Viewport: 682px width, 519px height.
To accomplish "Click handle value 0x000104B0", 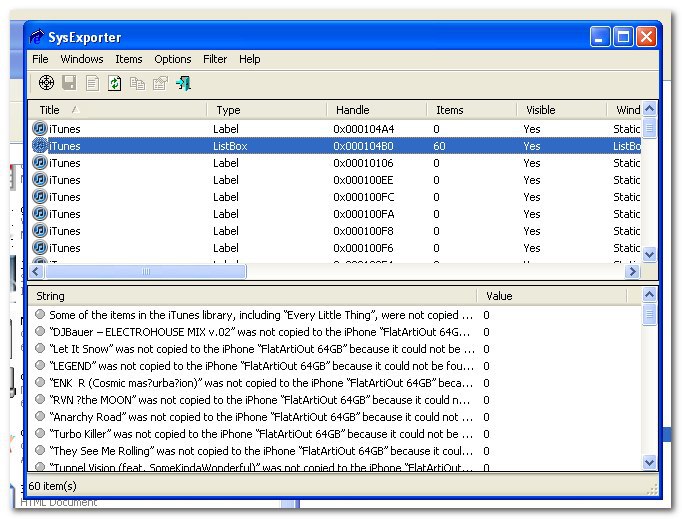I will pos(363,146).
